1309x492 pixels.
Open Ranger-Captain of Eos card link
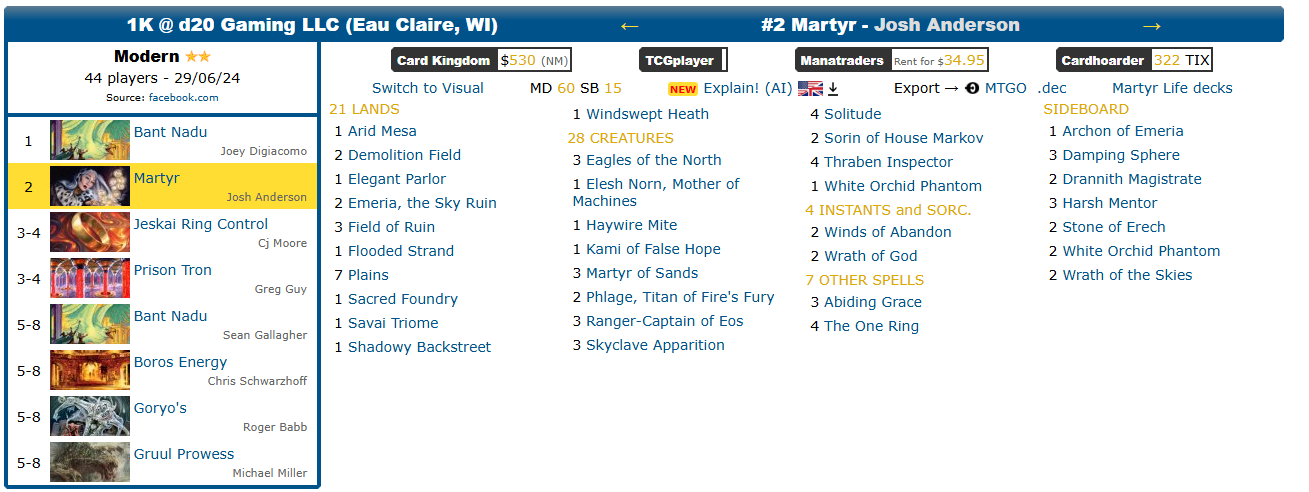(665, 321)
